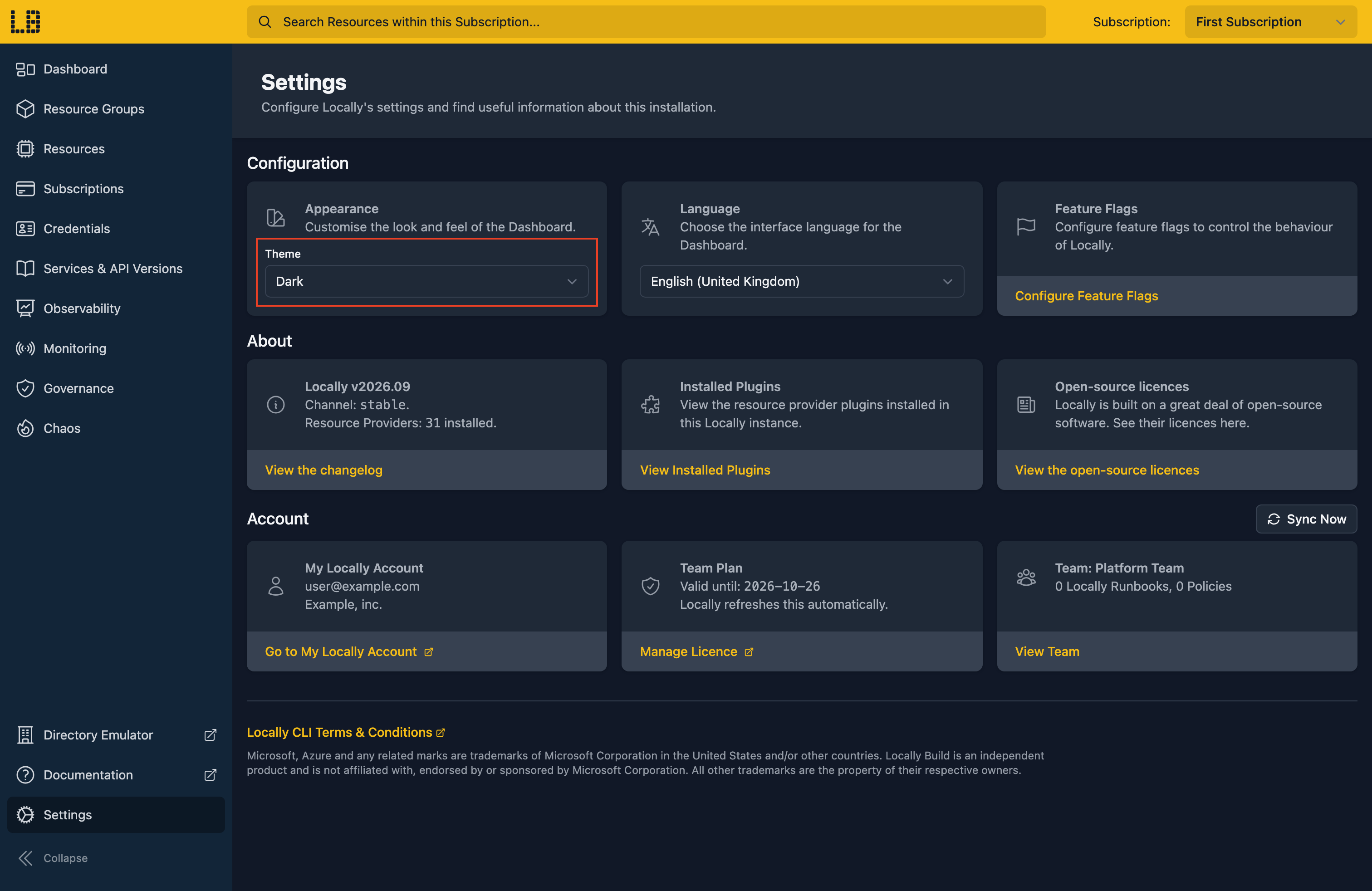Click the Installed Plugins puzzle icon

point(650,405)
